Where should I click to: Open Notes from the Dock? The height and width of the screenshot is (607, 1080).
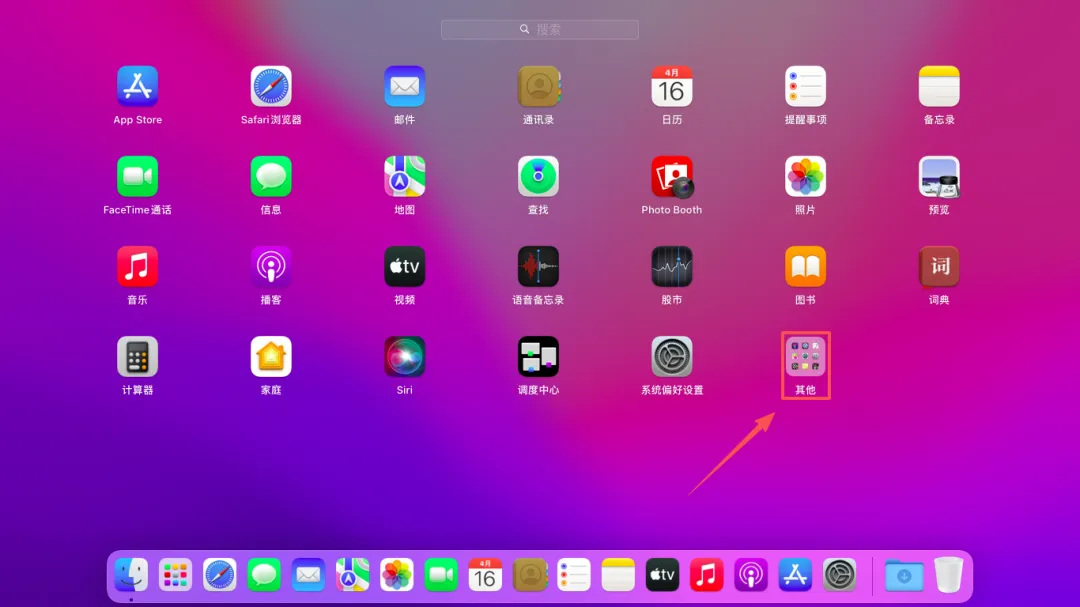click(x=618, y=575)
